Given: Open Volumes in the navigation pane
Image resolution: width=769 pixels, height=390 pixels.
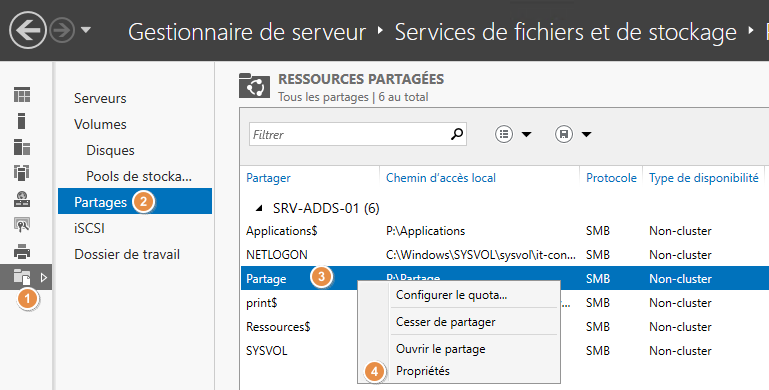Looking at the screenshot, I should tap(100, 124).
